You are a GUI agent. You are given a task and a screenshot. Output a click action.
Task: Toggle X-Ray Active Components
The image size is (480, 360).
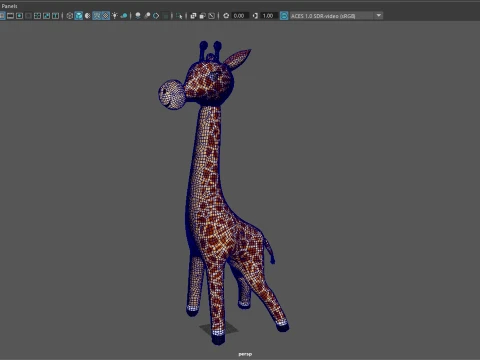coord(202,16)
